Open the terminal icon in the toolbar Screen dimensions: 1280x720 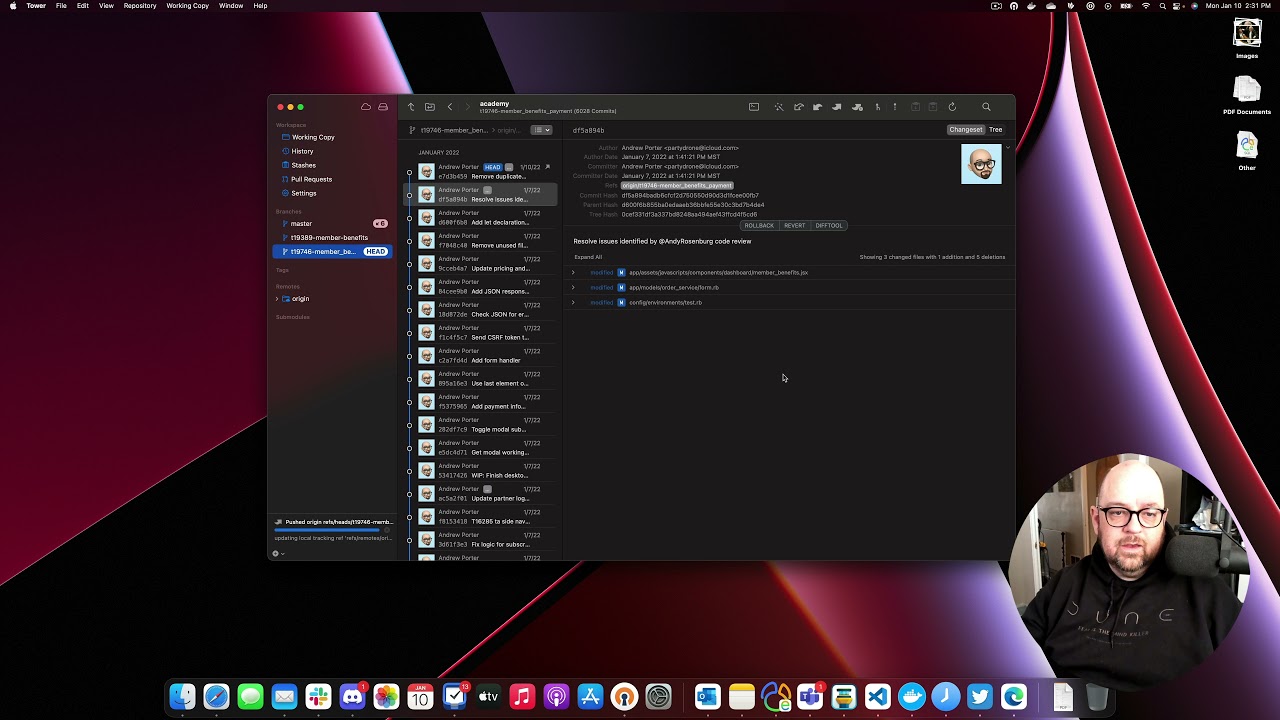[x=754, y=107]
